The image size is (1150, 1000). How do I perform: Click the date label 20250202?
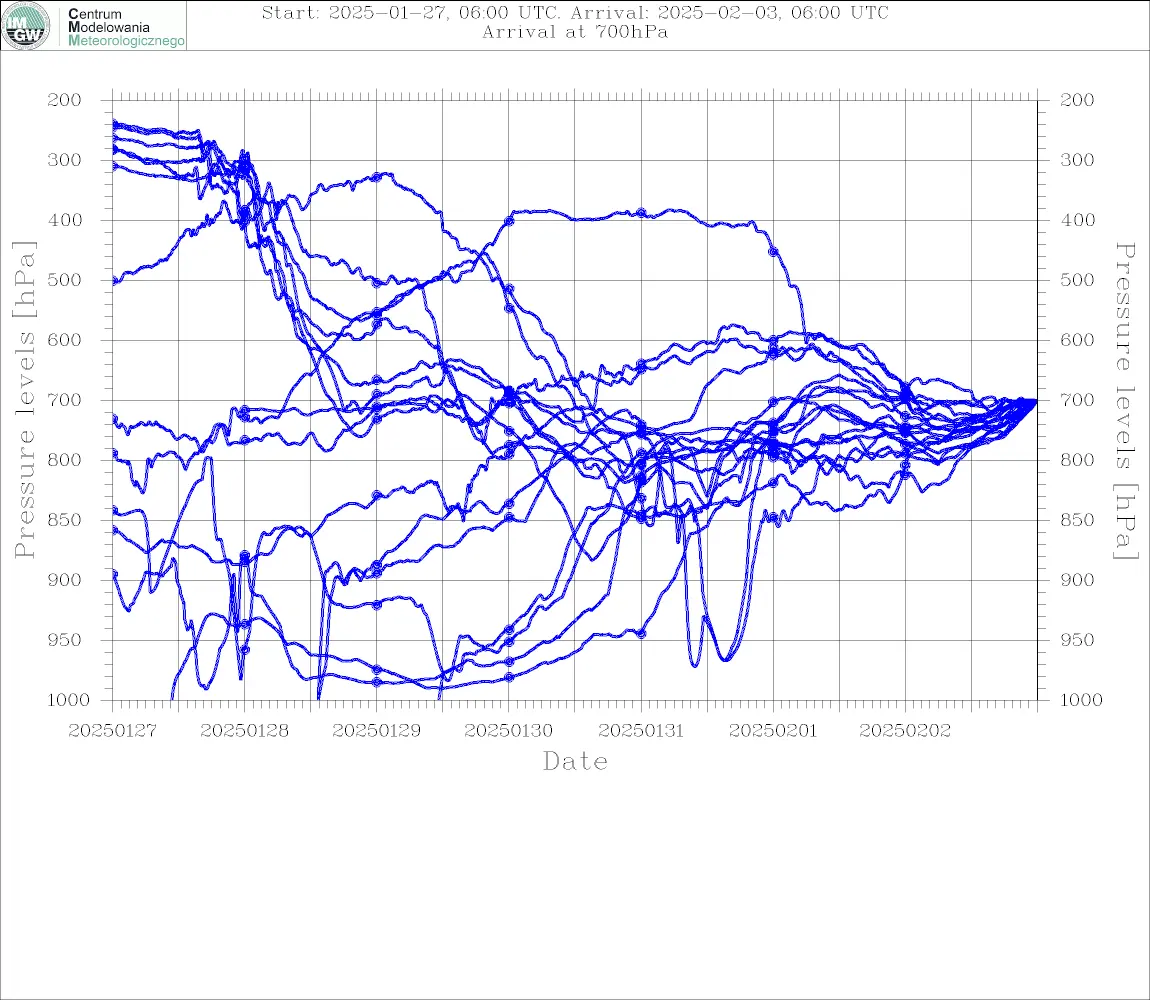905,731
